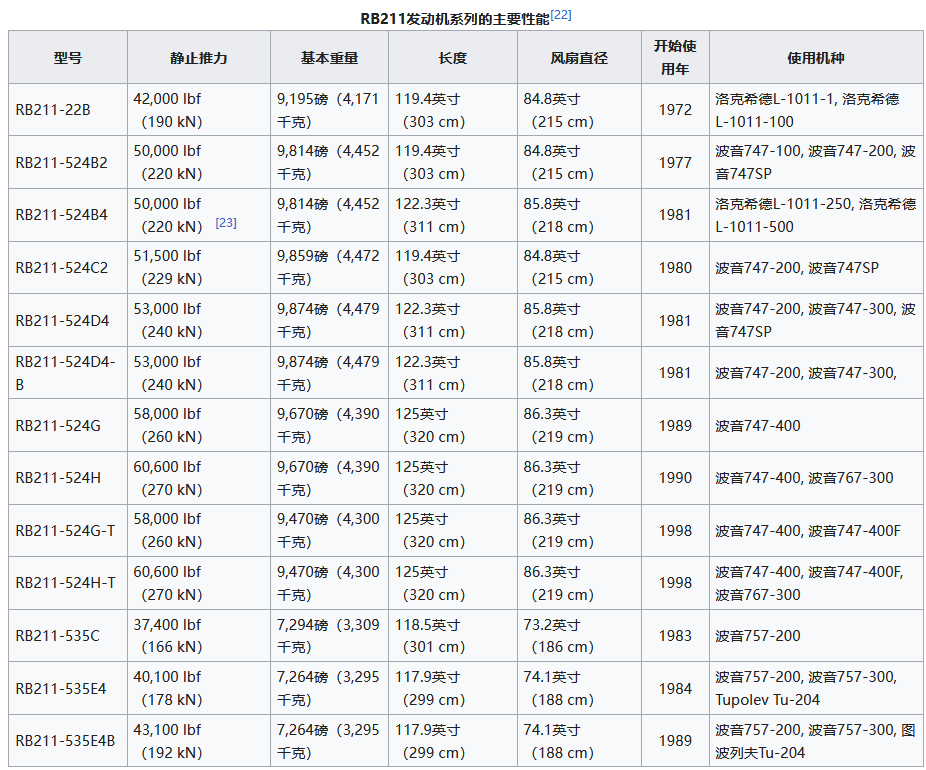Click the 图波列夫Tu-204 aircraft cell

click(x=816, y=740)
